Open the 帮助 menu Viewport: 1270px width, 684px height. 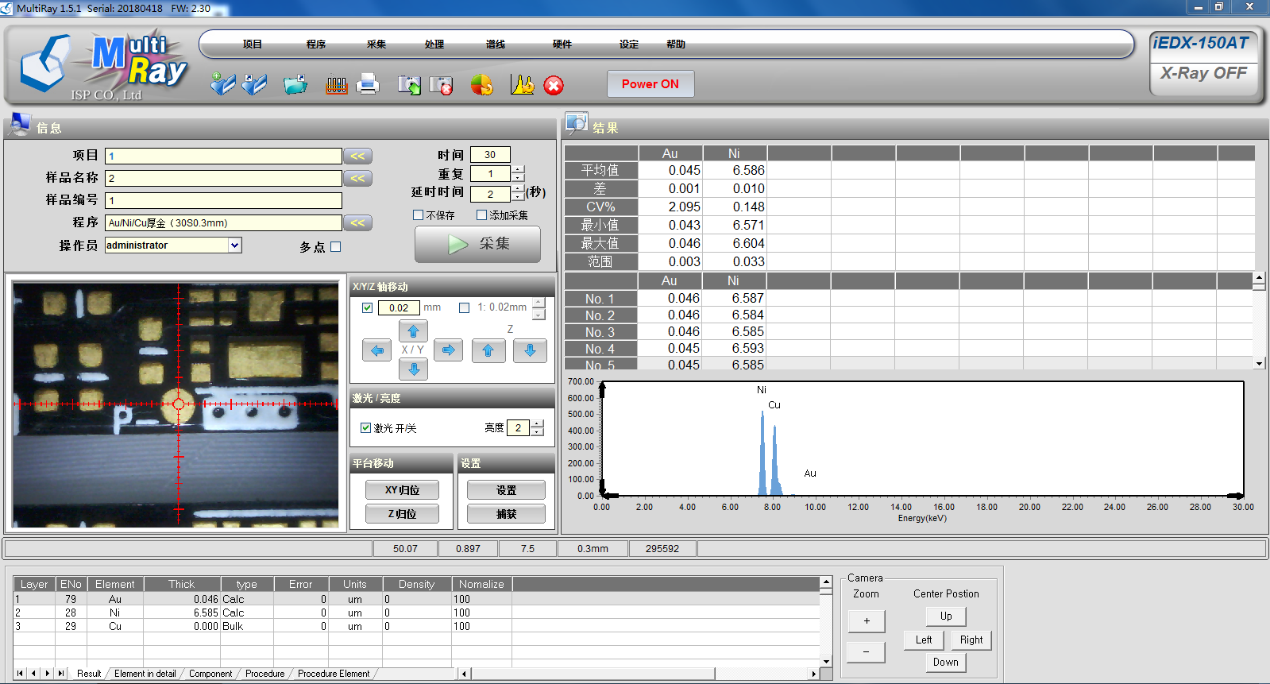tap(676, 45)
